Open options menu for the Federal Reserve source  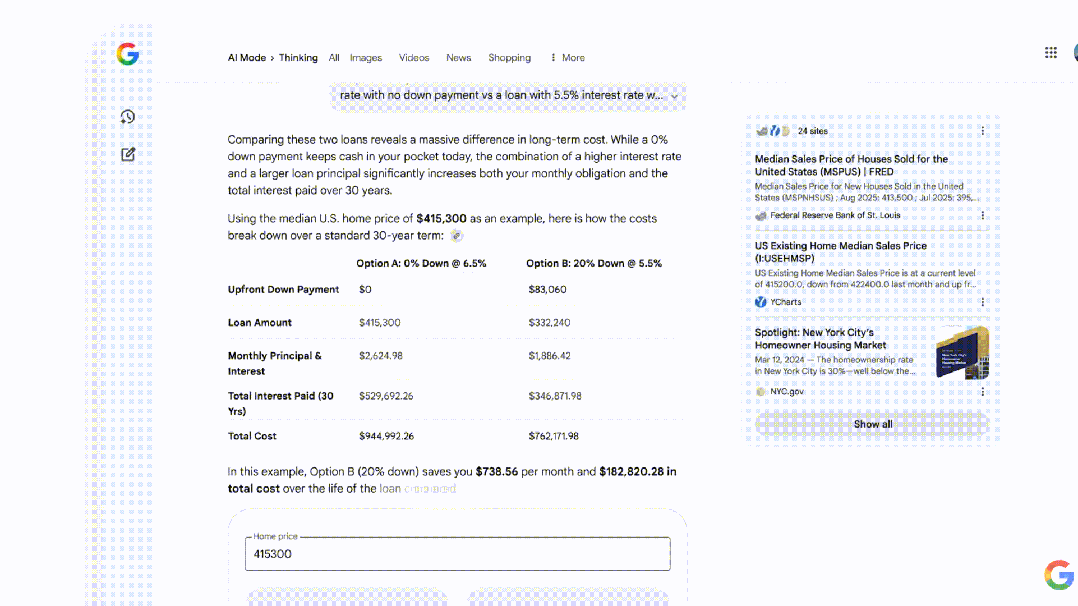982,215
